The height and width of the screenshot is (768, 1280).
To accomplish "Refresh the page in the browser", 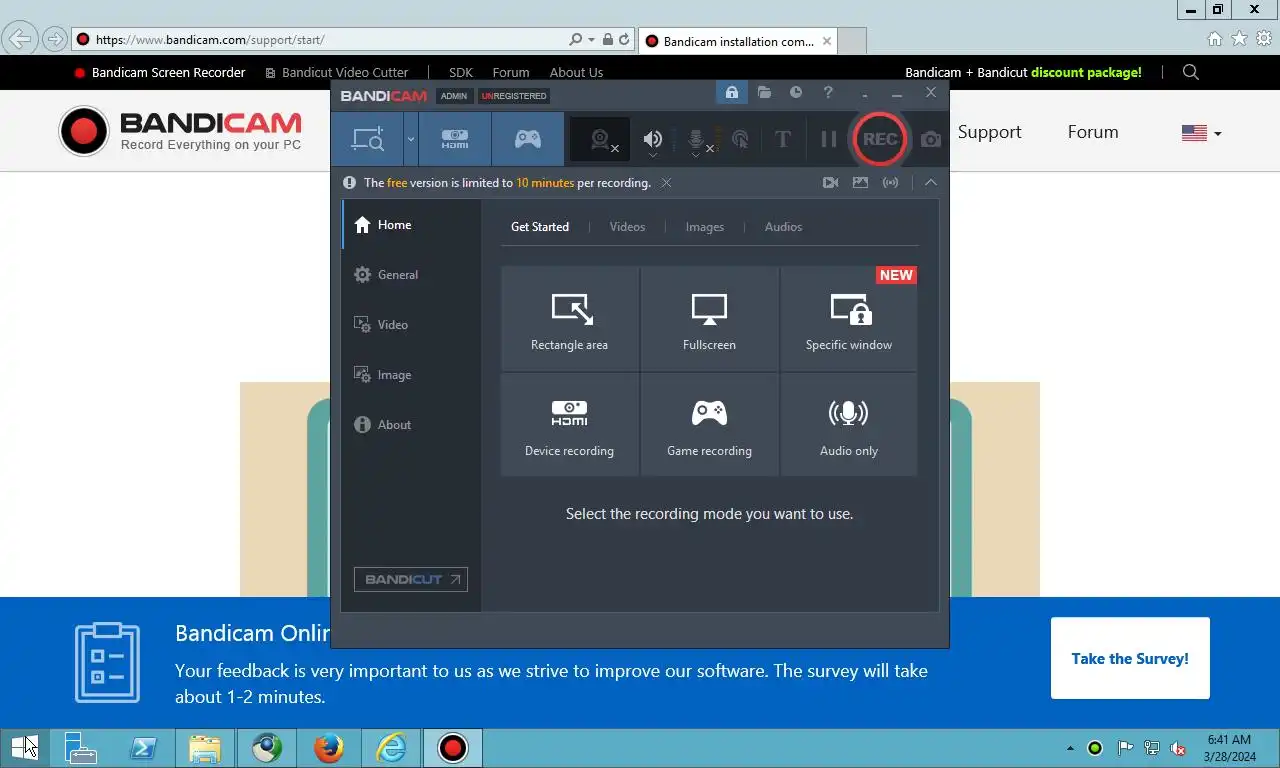I will 625,40.
